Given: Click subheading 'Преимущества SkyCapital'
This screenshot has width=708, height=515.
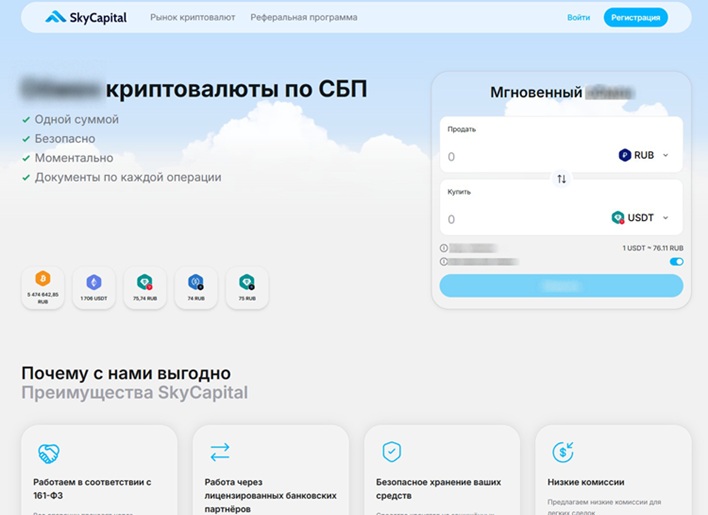Looking at the screenshot, I should click(x=135, y=393).
